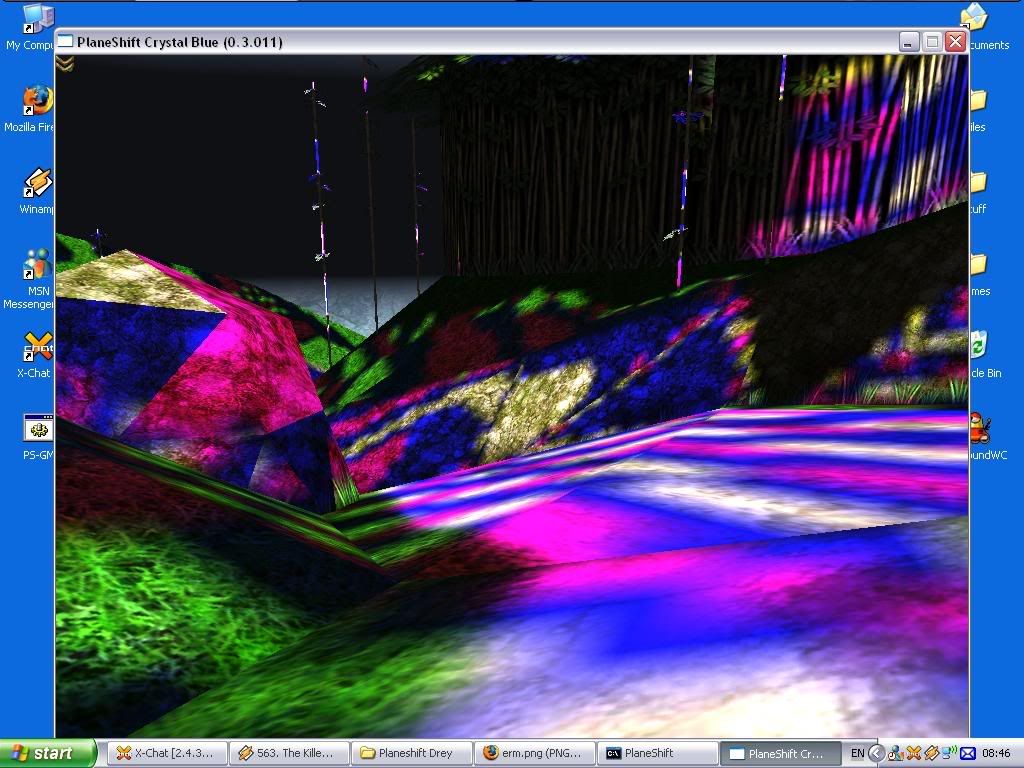The height and width of the screenshot is (768, 1024).
Task: Open X-Chat desktop shortcut
Action: point(37,349)
